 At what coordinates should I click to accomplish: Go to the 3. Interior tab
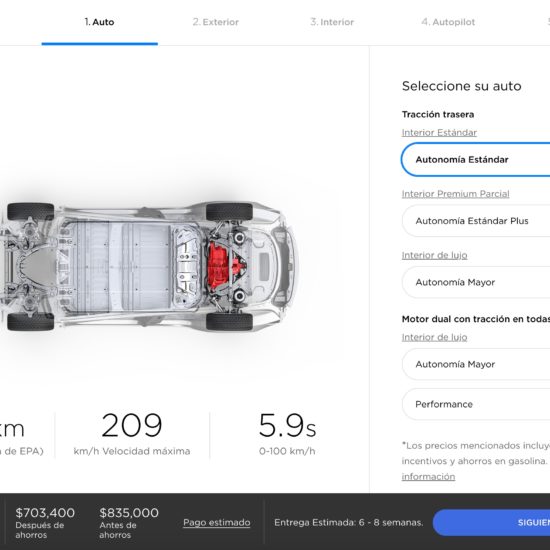click(332, 22)
